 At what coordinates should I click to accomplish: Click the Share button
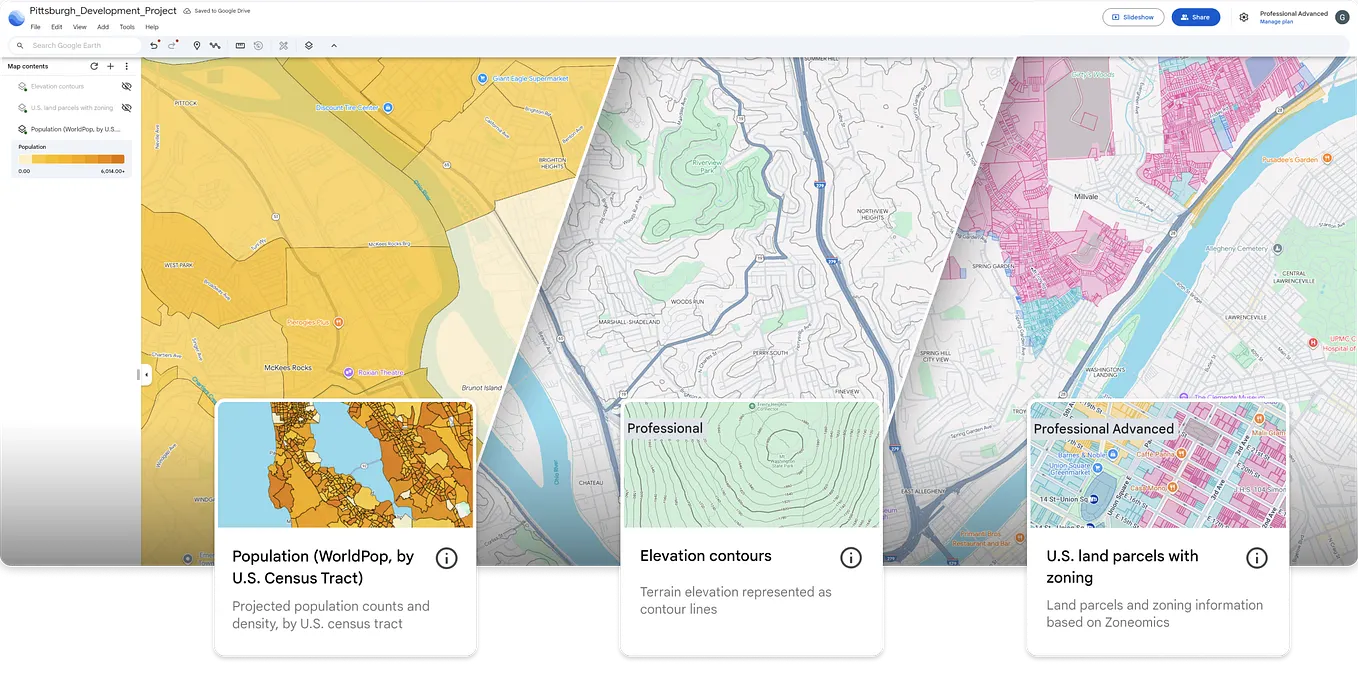(x=1196, y=17)
